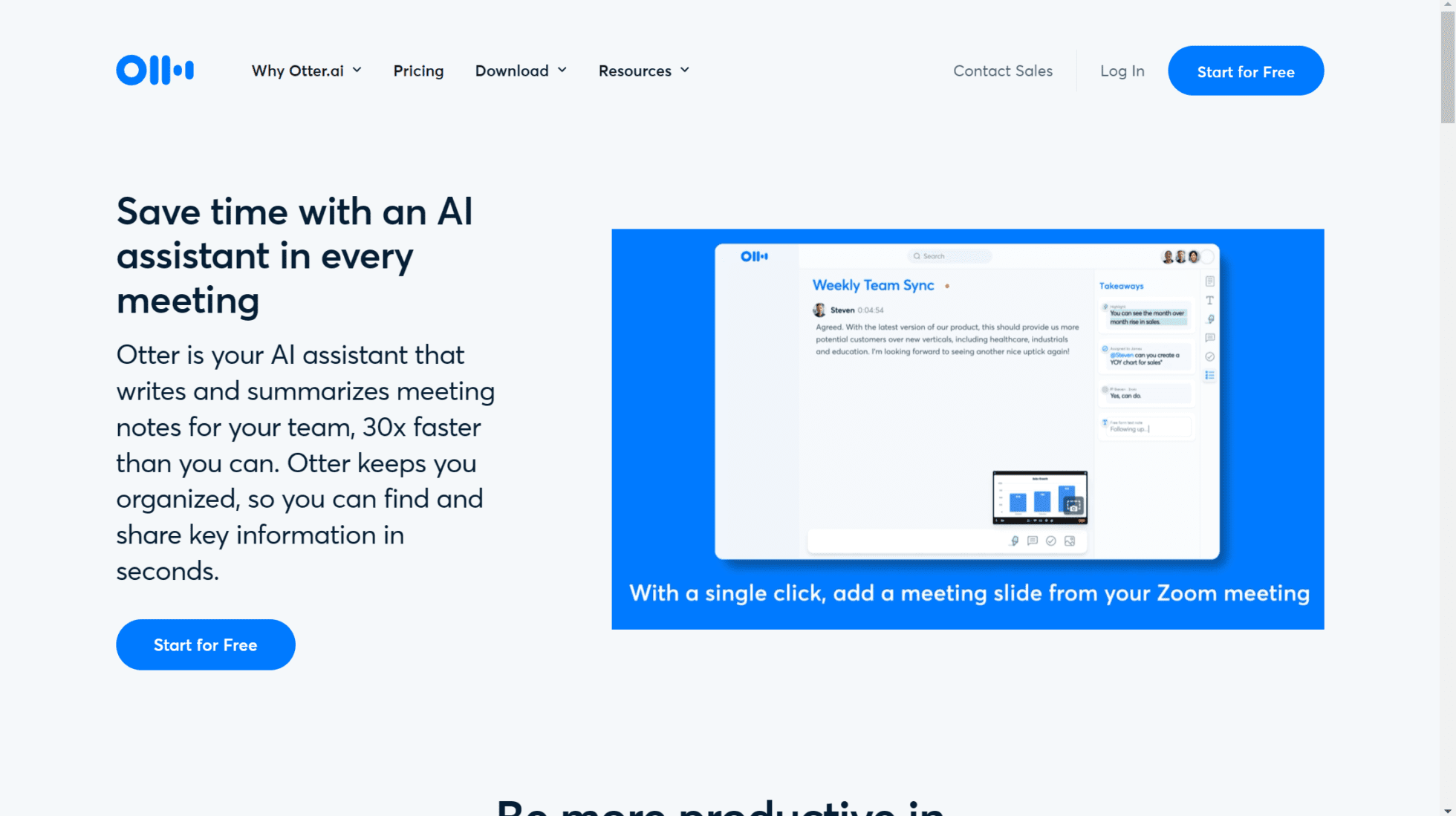Expand the Why Otter.ai dropdown menu
1456x816 pixels.
point(307,70)
